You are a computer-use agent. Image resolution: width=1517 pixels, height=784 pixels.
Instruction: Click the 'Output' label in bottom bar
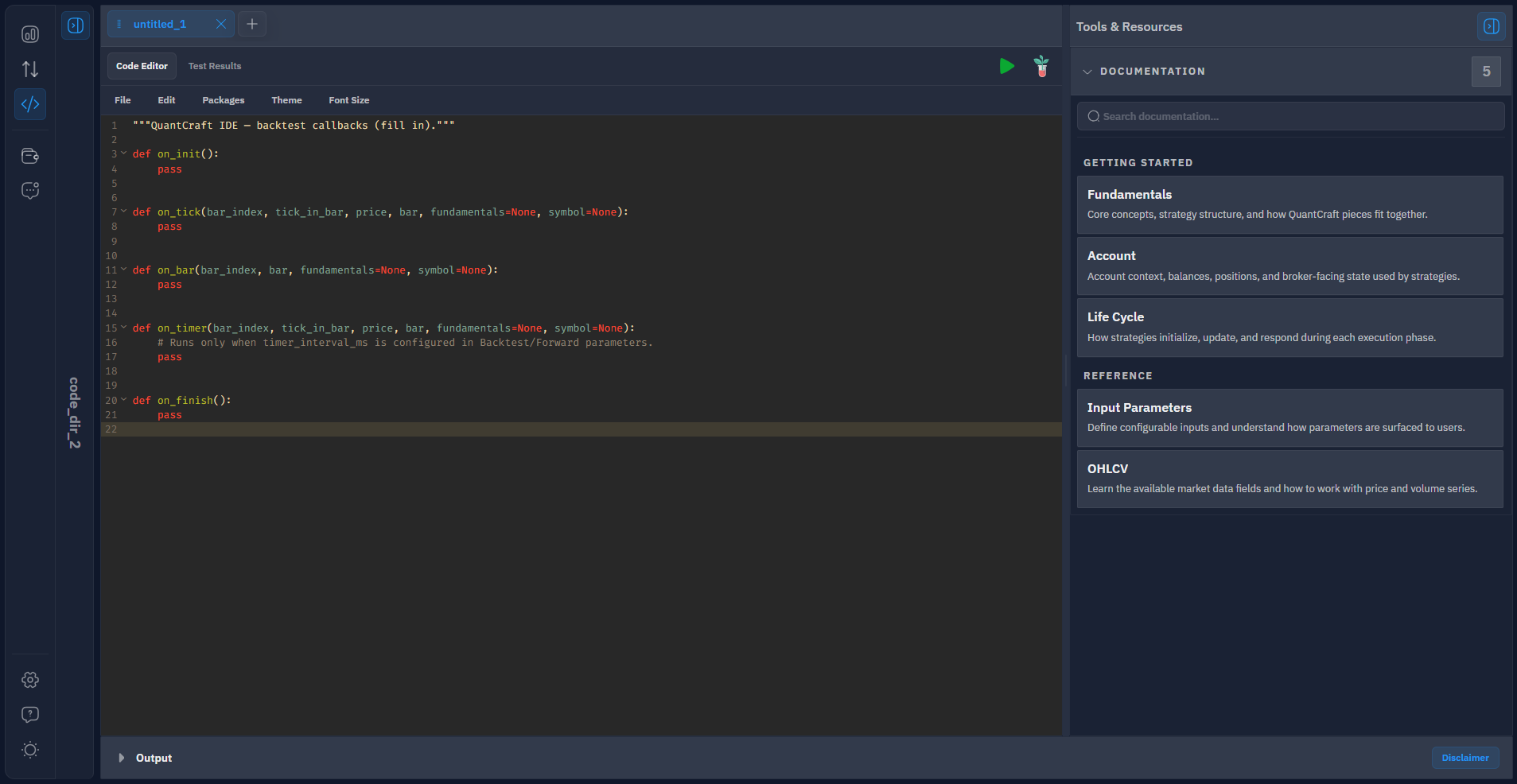(x=154, y=758)
